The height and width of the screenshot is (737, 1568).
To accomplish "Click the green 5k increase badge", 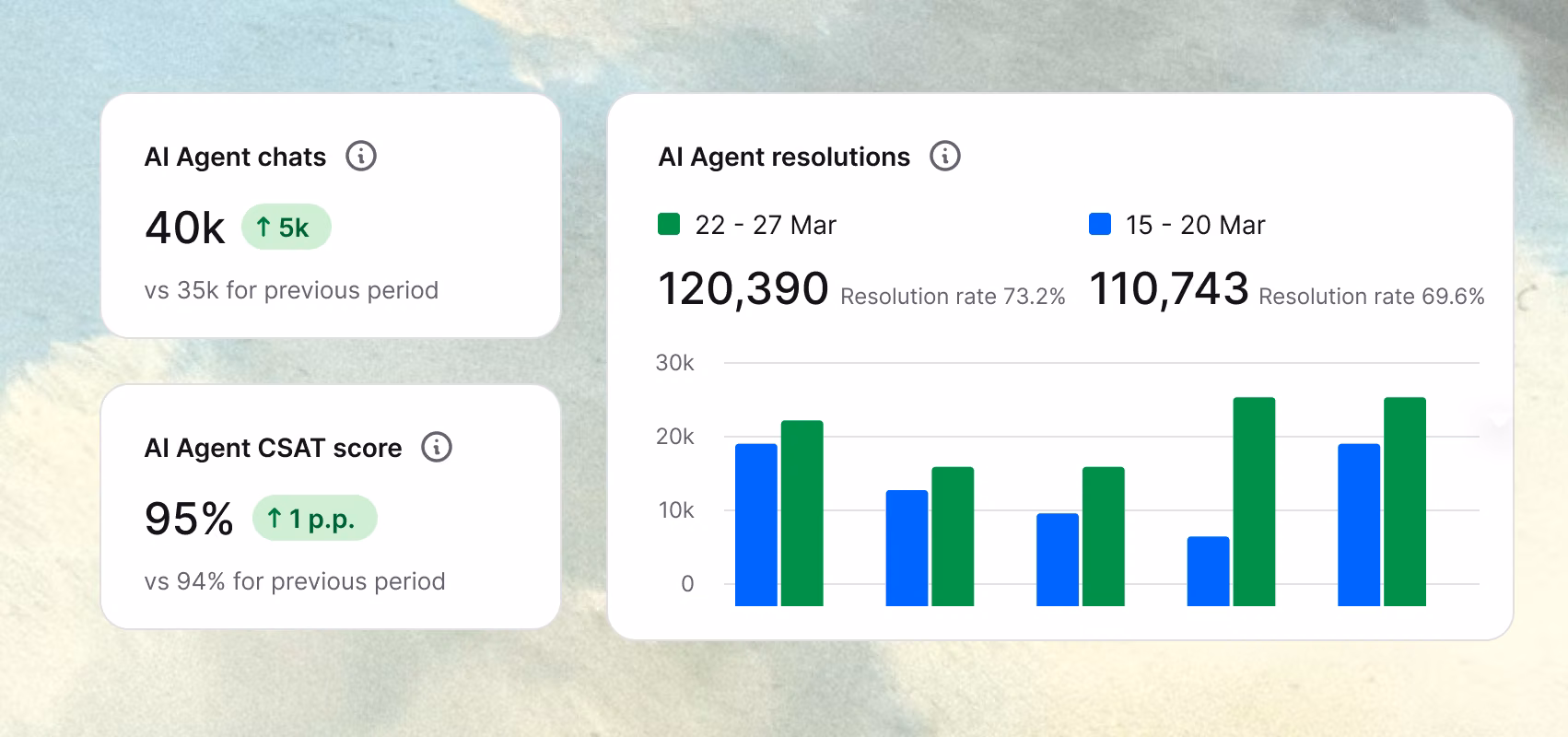I will 287,227.
